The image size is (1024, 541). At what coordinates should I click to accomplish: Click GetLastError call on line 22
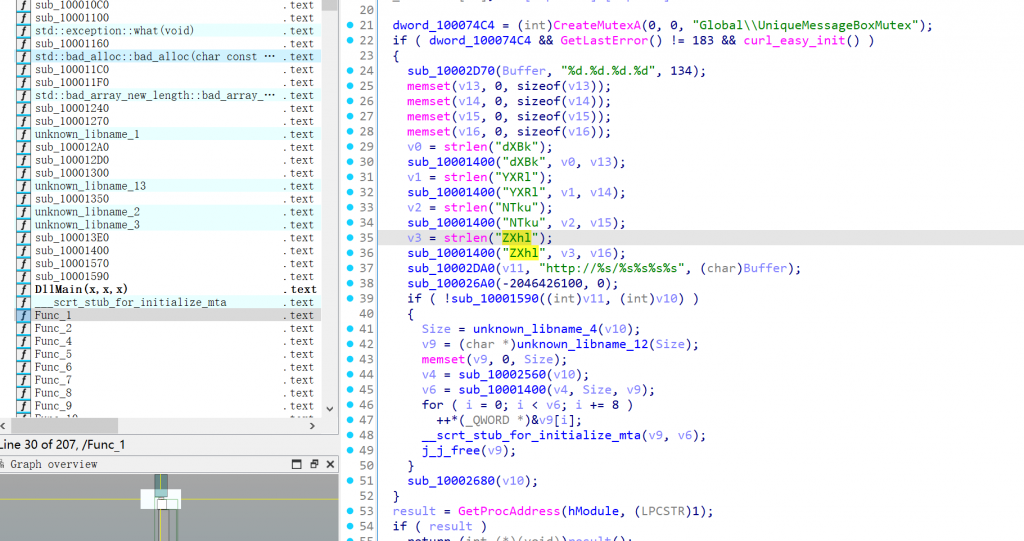click(x=604, y=41)
